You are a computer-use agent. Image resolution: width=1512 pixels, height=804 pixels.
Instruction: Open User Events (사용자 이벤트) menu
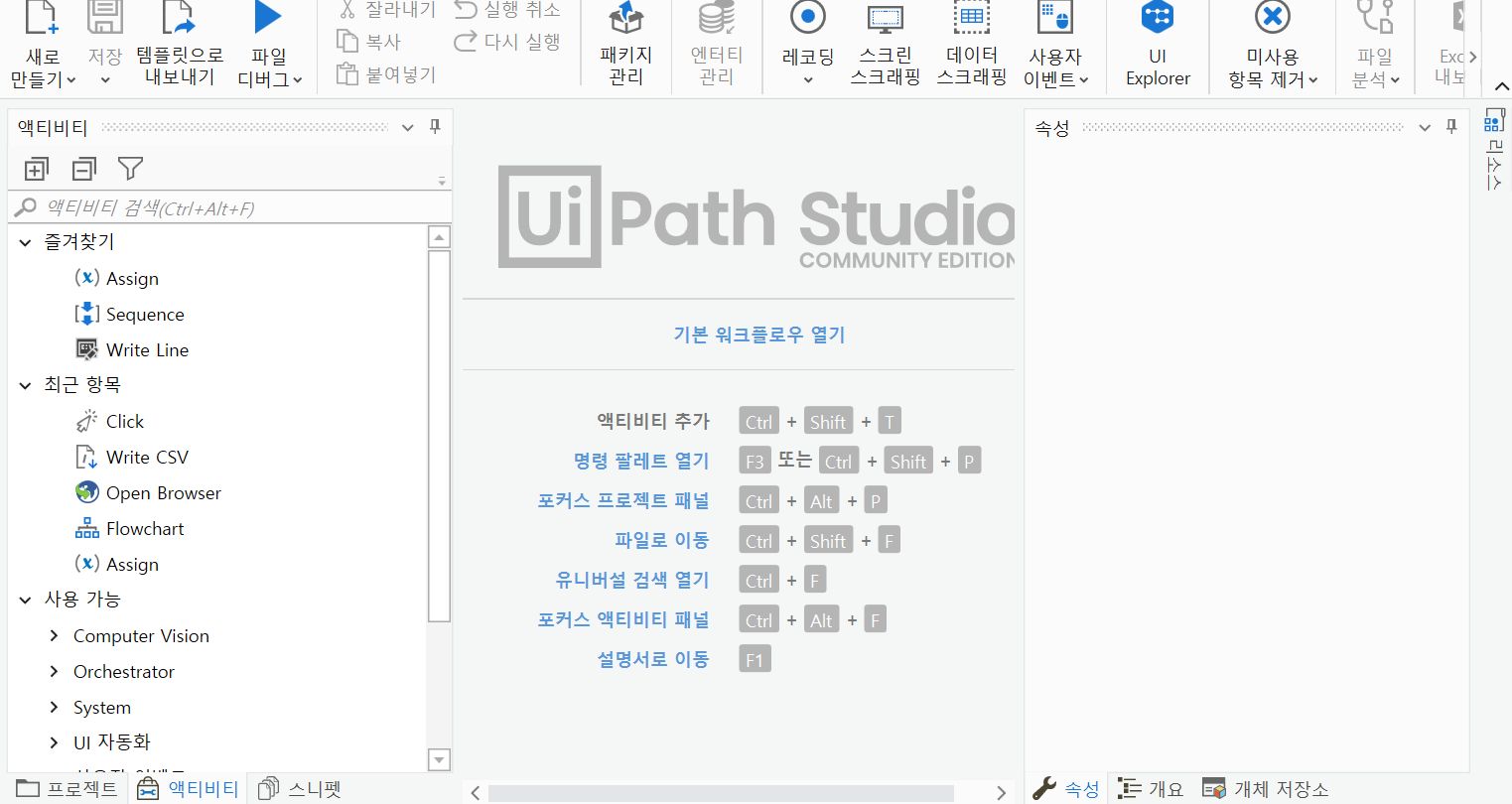pyautogui.click(x=1056, y=45)
